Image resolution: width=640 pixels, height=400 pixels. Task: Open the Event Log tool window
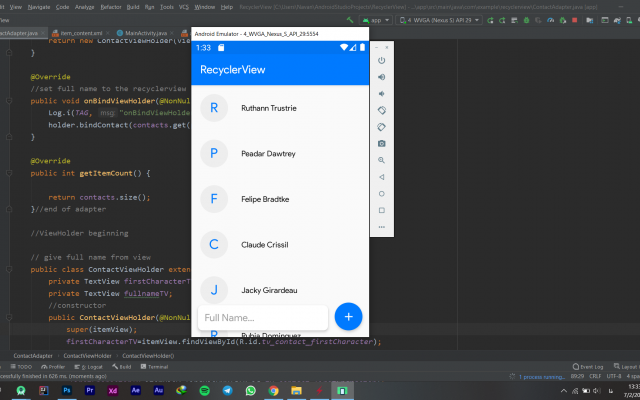[588, 367]
